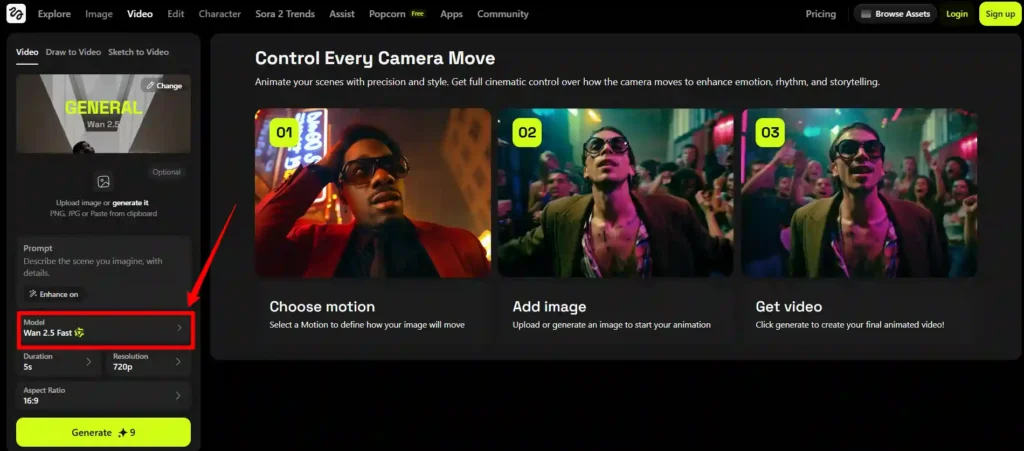Expand the Resolution 720p dropdown
The image size is (1024, 451).
[x=149, y=362]
